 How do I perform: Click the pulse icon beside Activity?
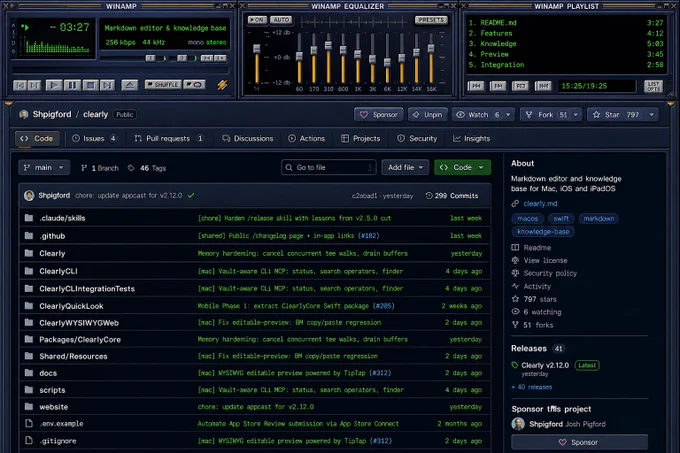tap(515, 286)
